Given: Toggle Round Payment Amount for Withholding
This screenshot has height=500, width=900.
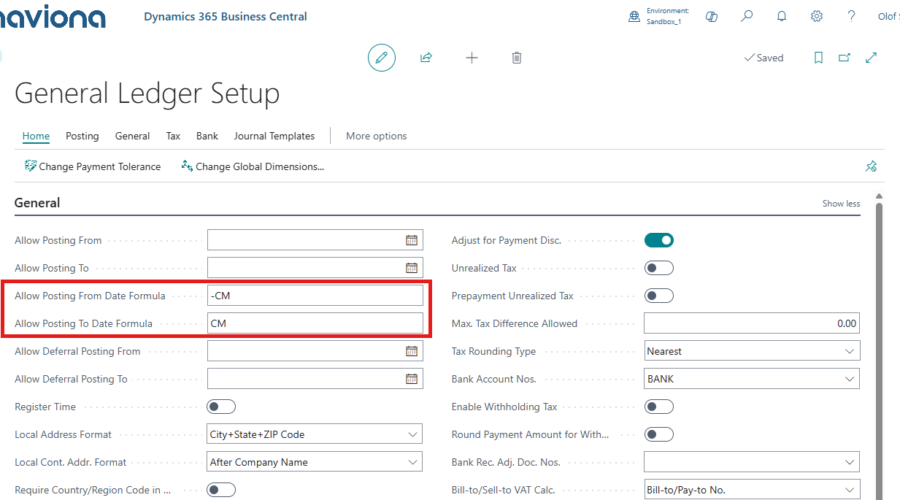Looking at the screenshot, I should click(x=659, y=434).
